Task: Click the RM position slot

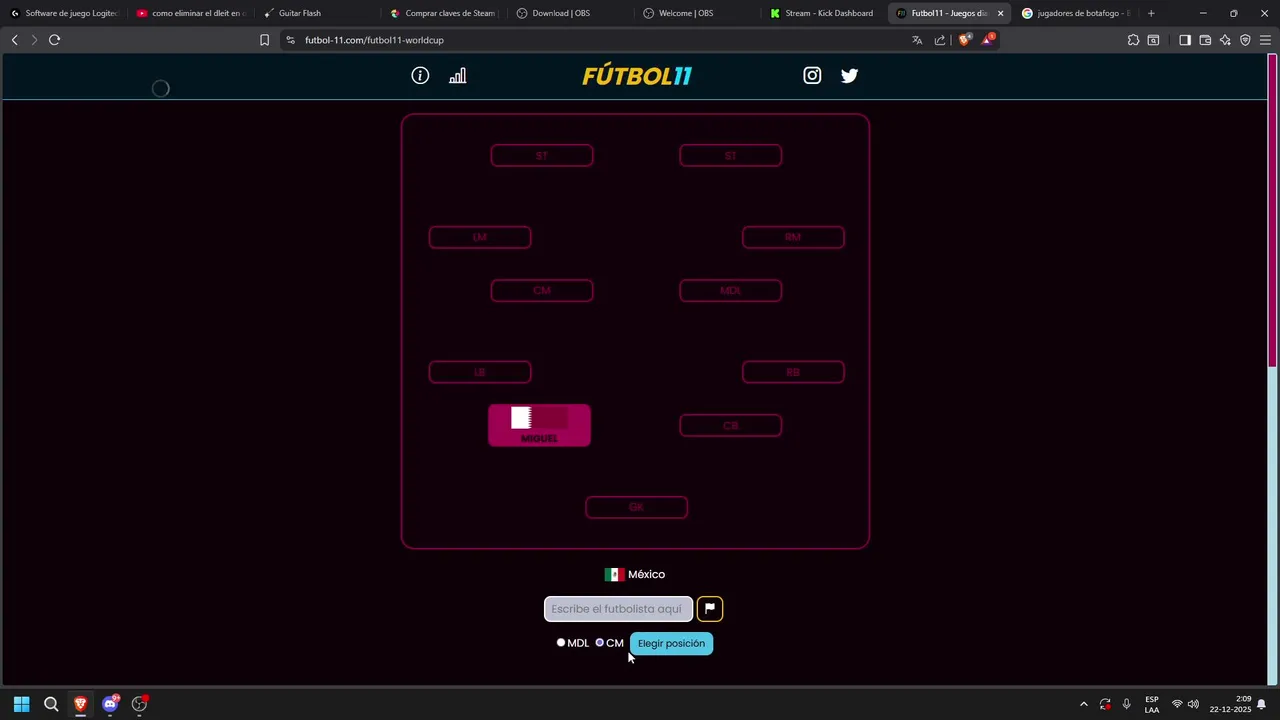Action: click(x=793, y=237)
